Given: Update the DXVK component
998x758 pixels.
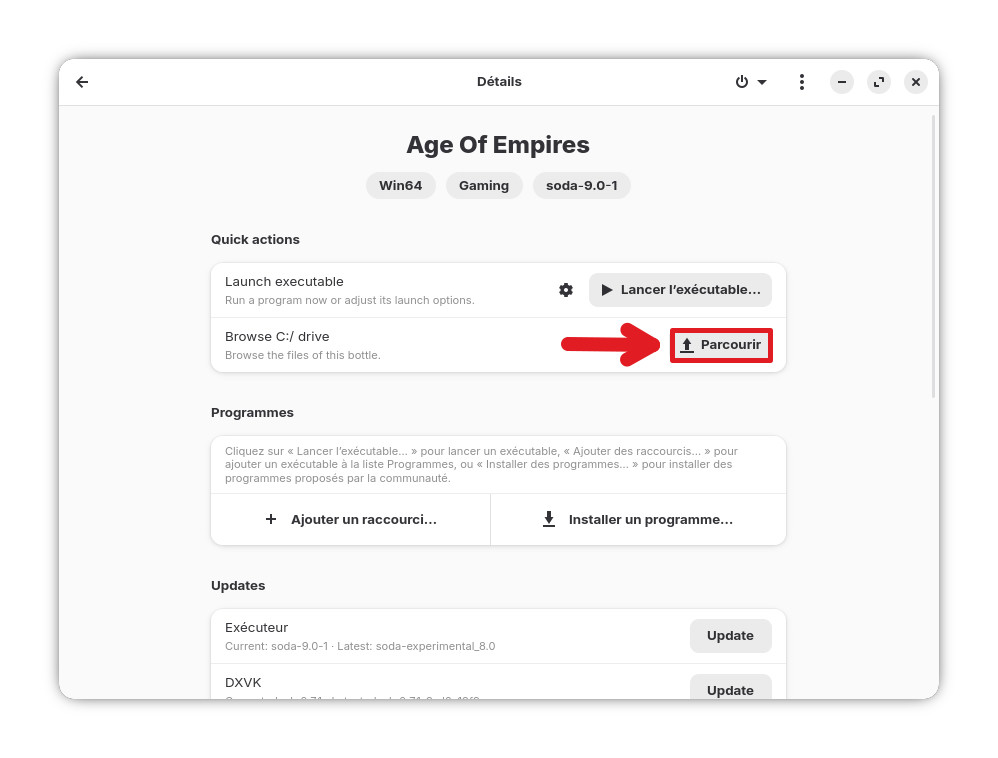Looking at the screenshot, I should [730, 689].
